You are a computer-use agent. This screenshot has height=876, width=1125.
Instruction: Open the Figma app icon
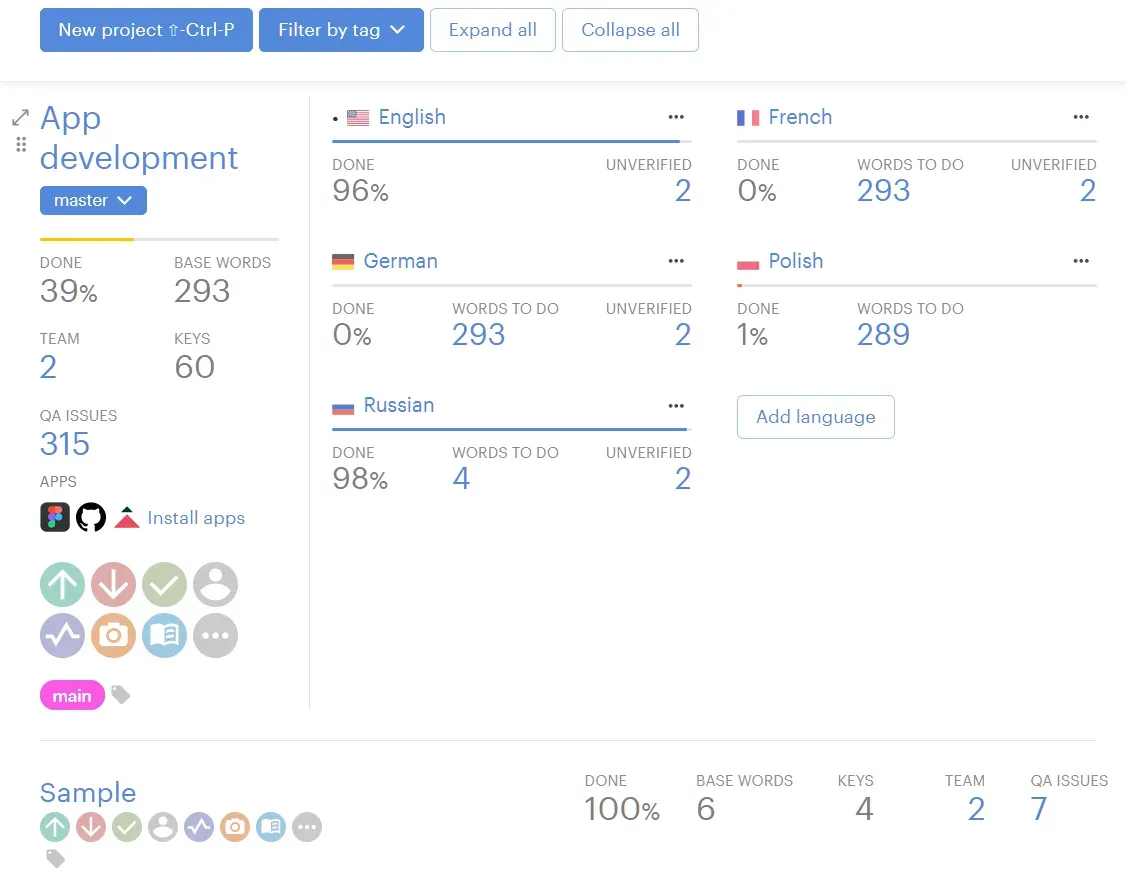55,517
